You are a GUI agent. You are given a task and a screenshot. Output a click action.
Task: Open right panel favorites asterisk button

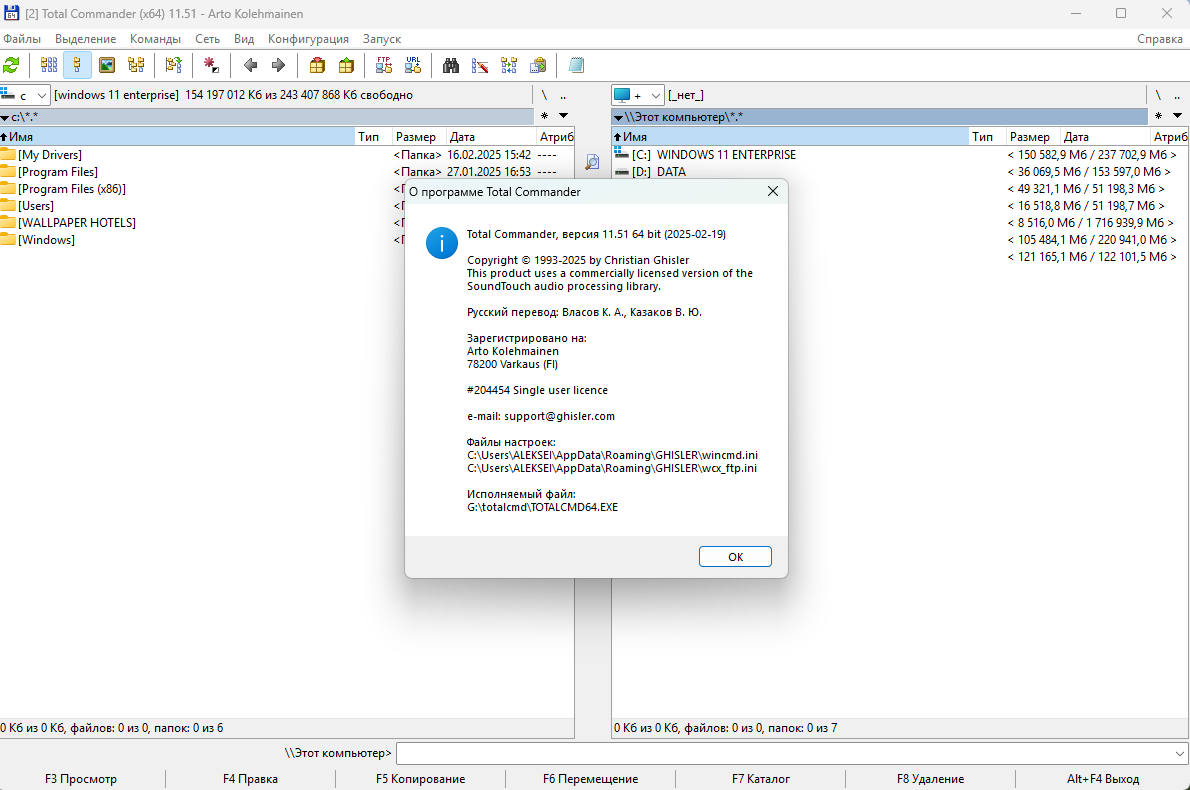[1158, 116]
